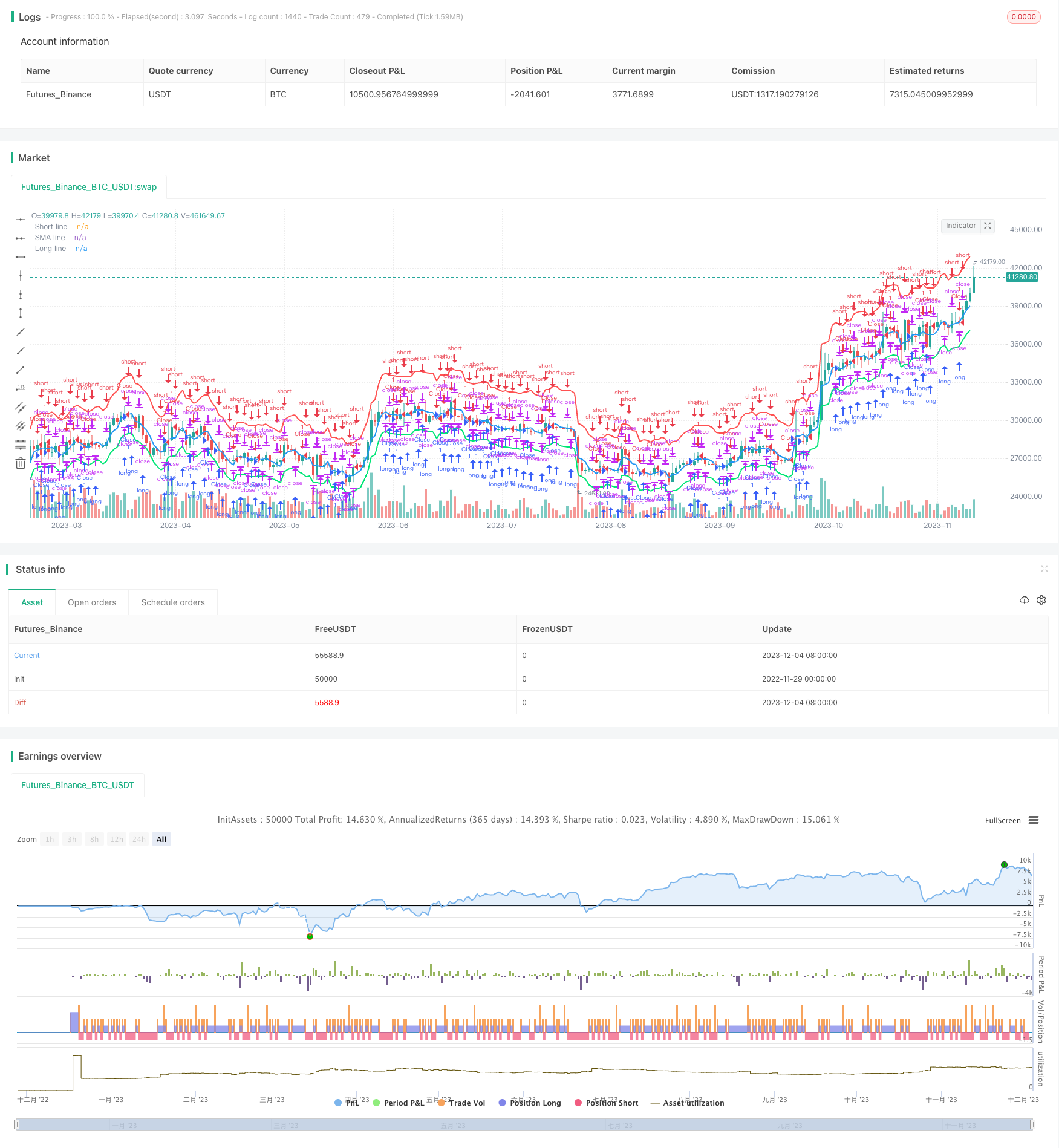
Task: Click the trash icon to delete drawings
Action: 21,464
